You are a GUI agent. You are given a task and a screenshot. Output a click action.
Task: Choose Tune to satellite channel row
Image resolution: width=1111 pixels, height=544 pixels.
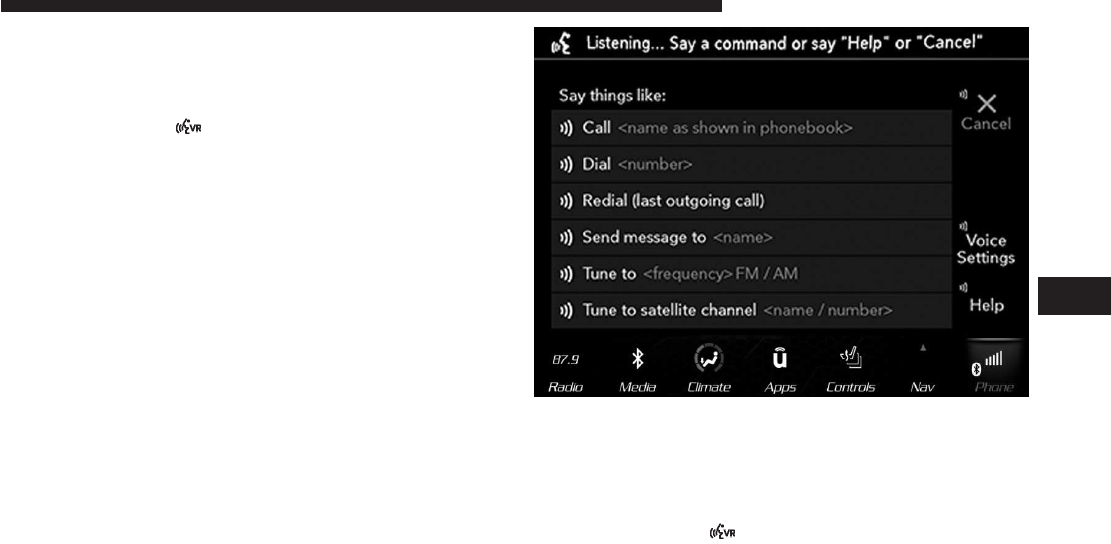(x=751, y=310)
